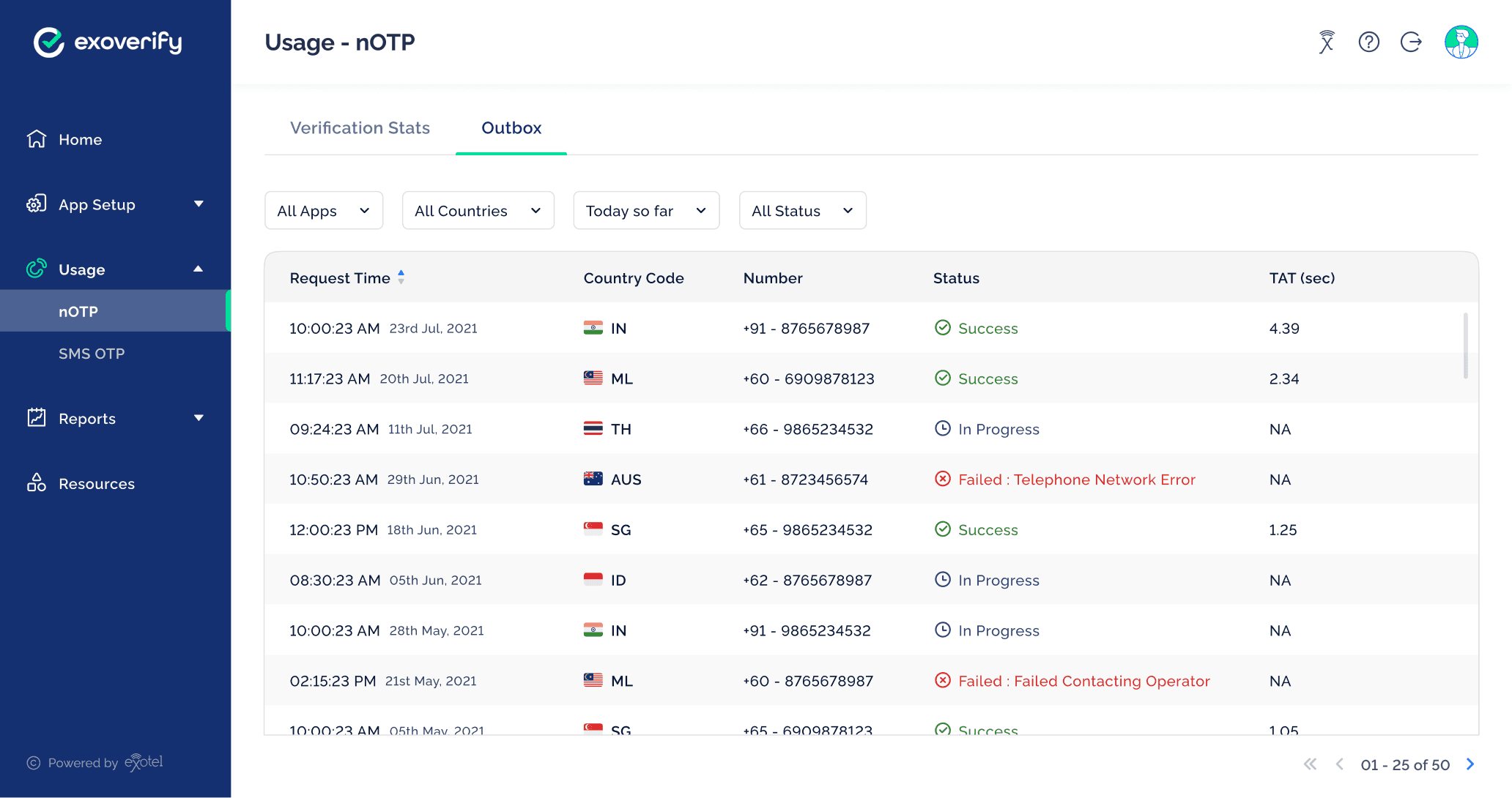Sort by Request Time arrows
1512x798 pixels.
pos(401,277)
